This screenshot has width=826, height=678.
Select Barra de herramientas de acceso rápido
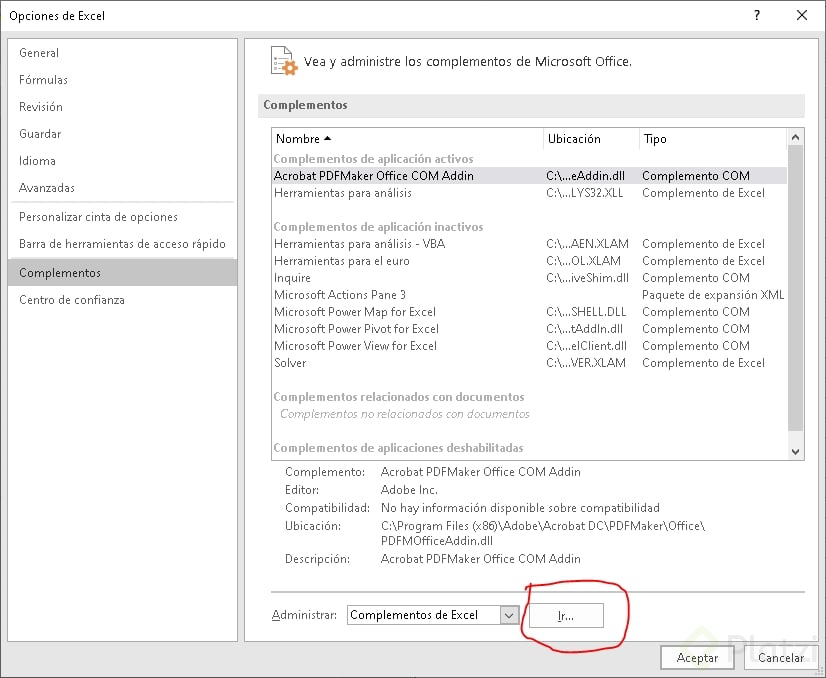pos(122,243)
